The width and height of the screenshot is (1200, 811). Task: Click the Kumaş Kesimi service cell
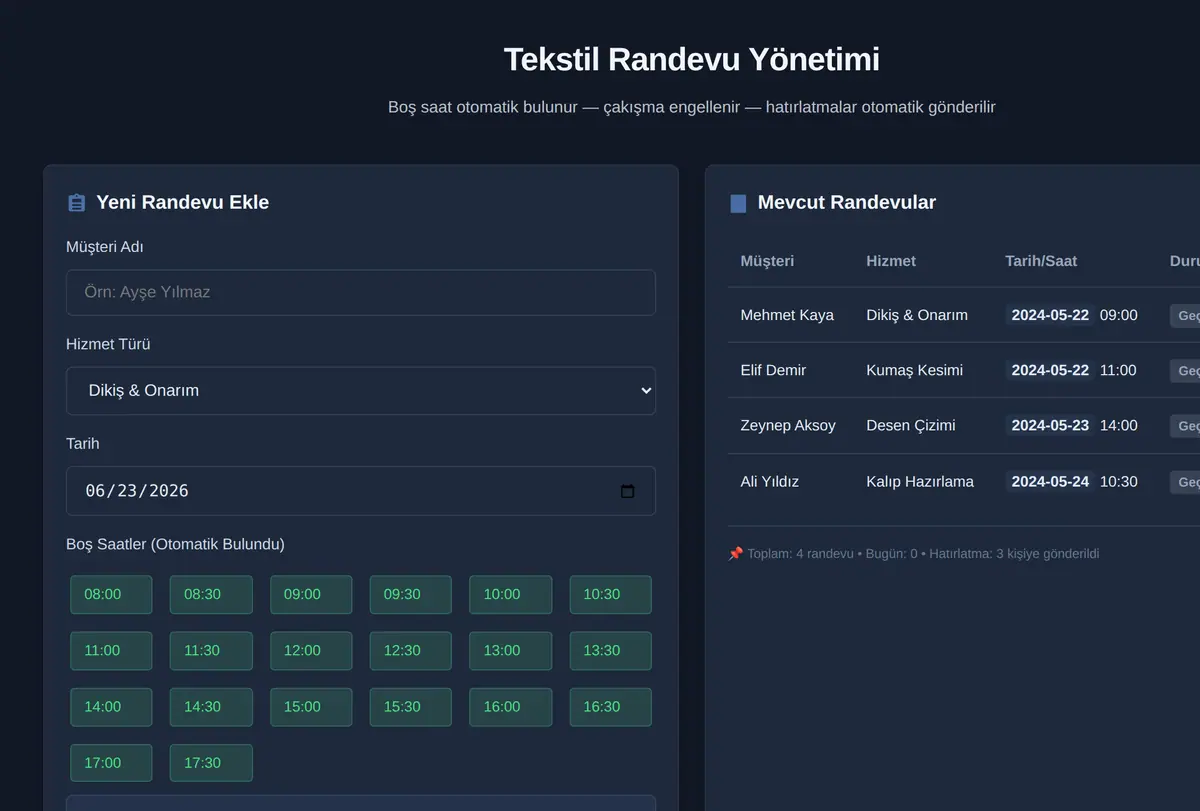[915, 370]
